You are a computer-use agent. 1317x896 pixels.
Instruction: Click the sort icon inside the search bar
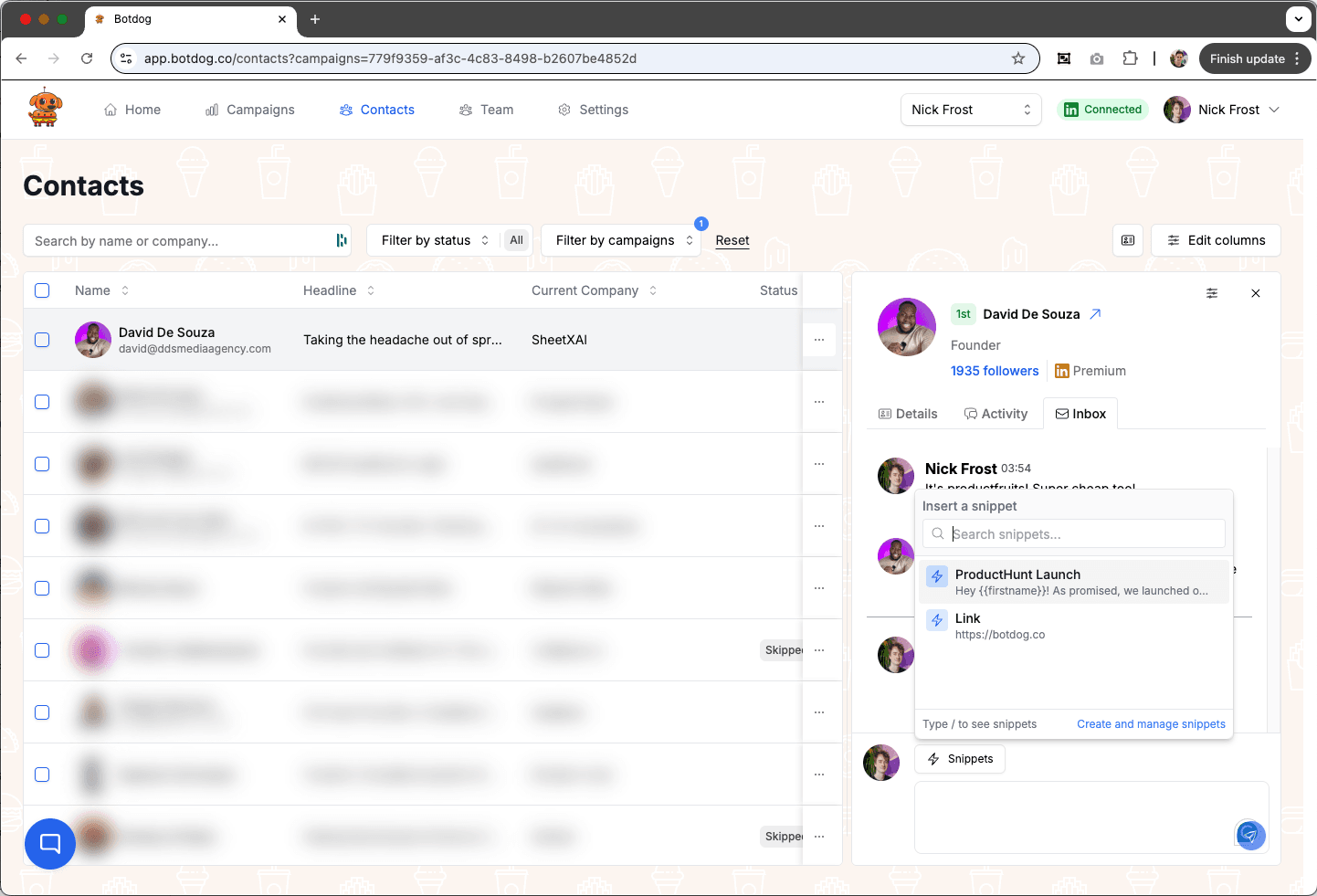pyautogui.click(x=341, y=240)
